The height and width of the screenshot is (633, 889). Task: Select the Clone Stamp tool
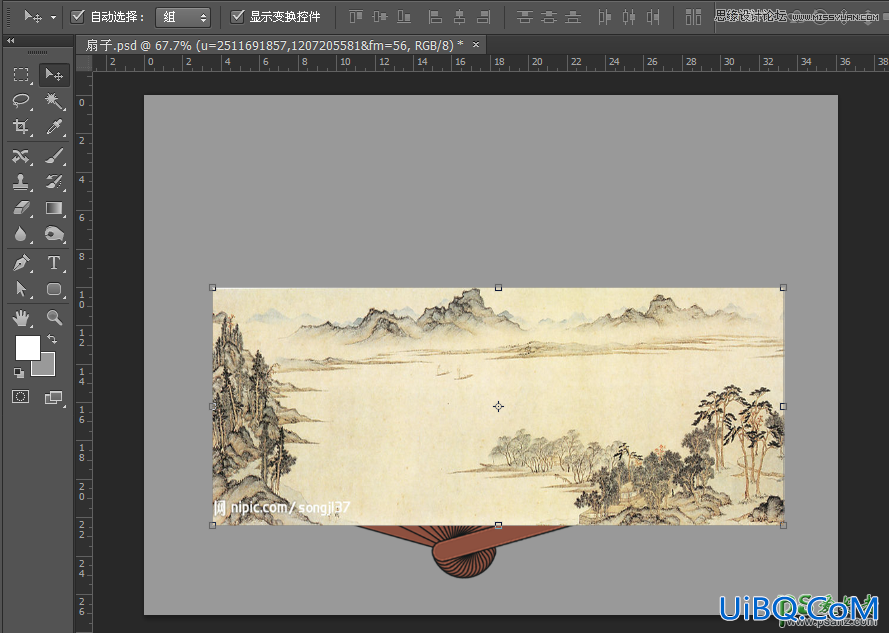click(x=21, y=182)
